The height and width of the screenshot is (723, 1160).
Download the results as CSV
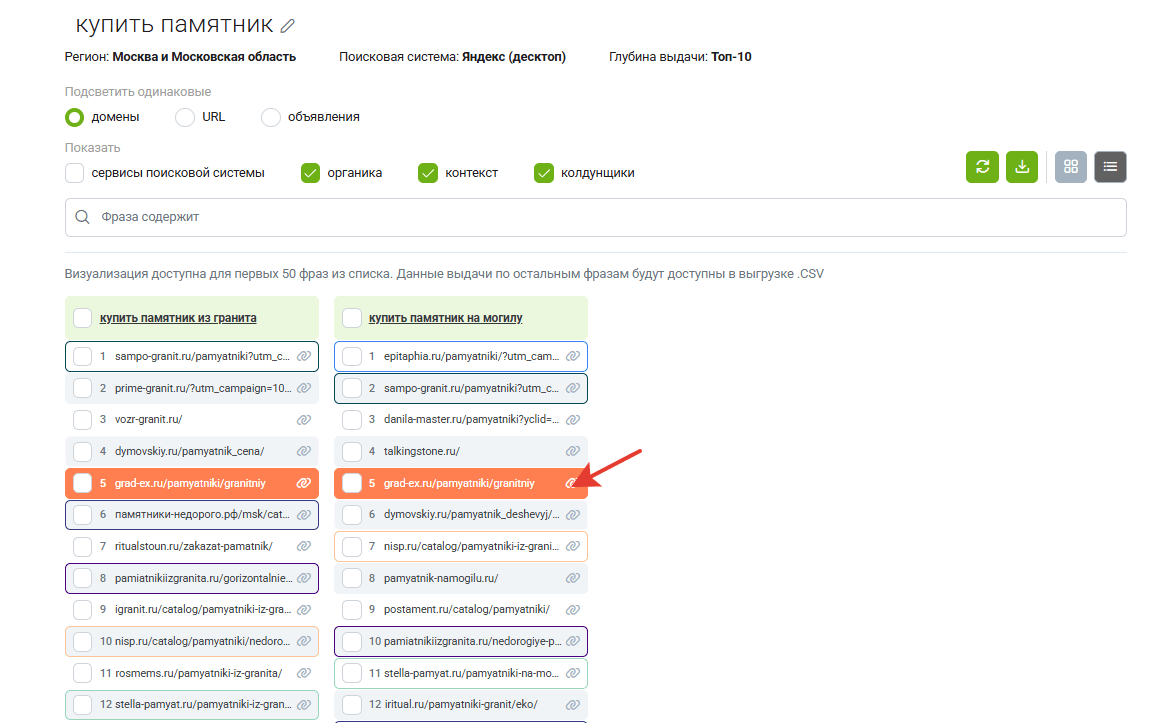[x=1022, y=167]
